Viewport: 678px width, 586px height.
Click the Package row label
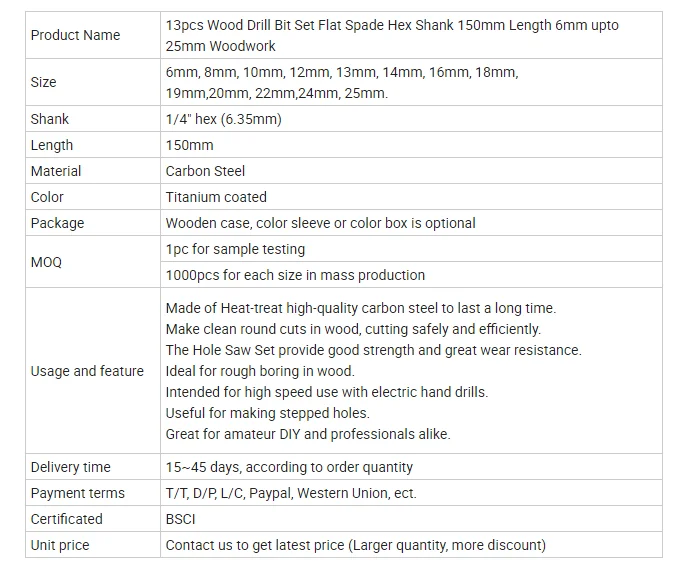tap(57, 223)
